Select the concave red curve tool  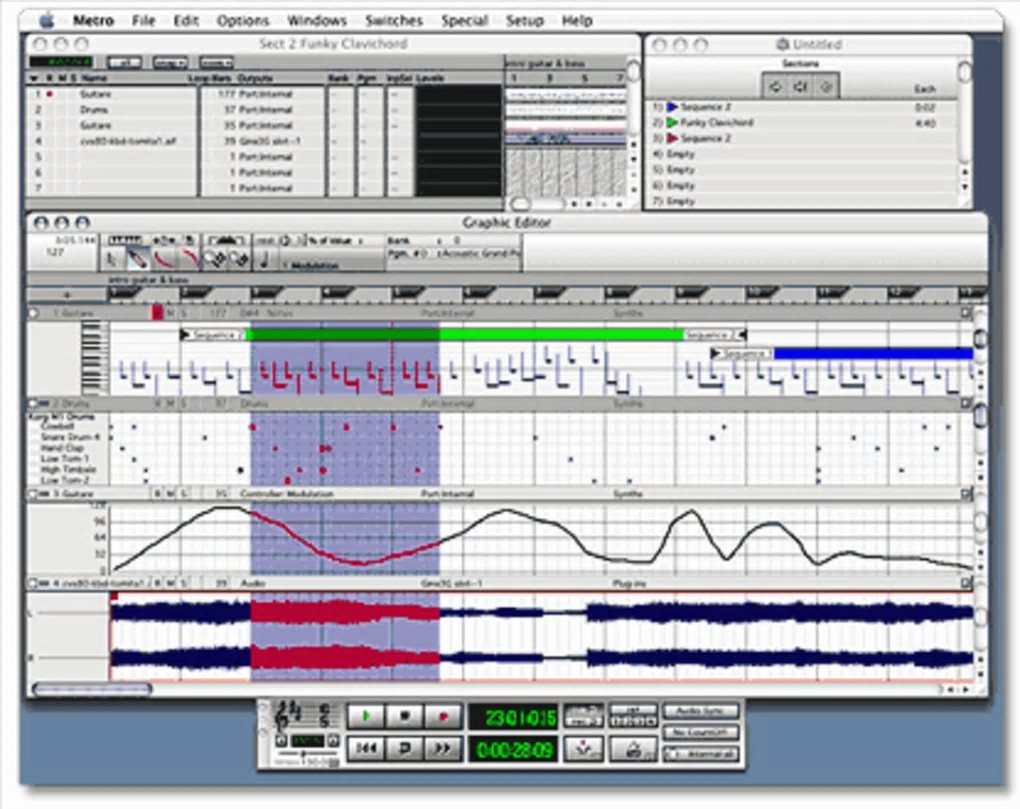click(163, 259)
